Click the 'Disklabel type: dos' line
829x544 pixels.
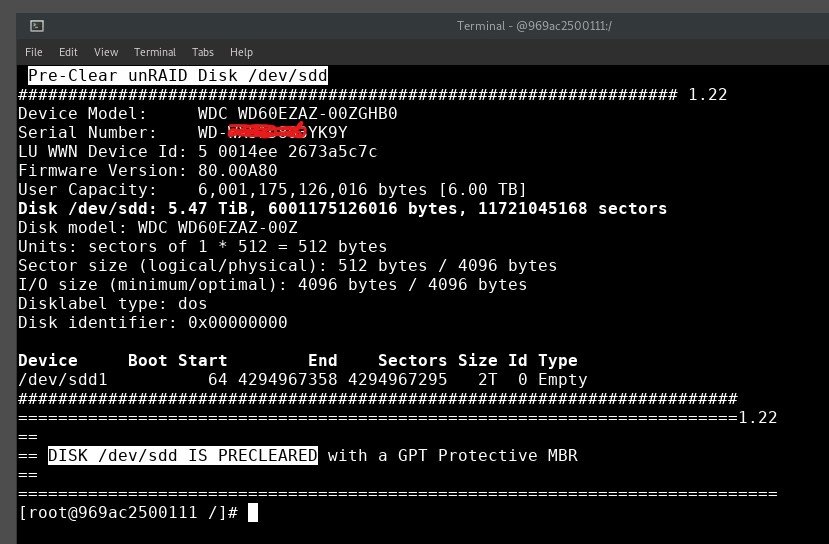113,303
